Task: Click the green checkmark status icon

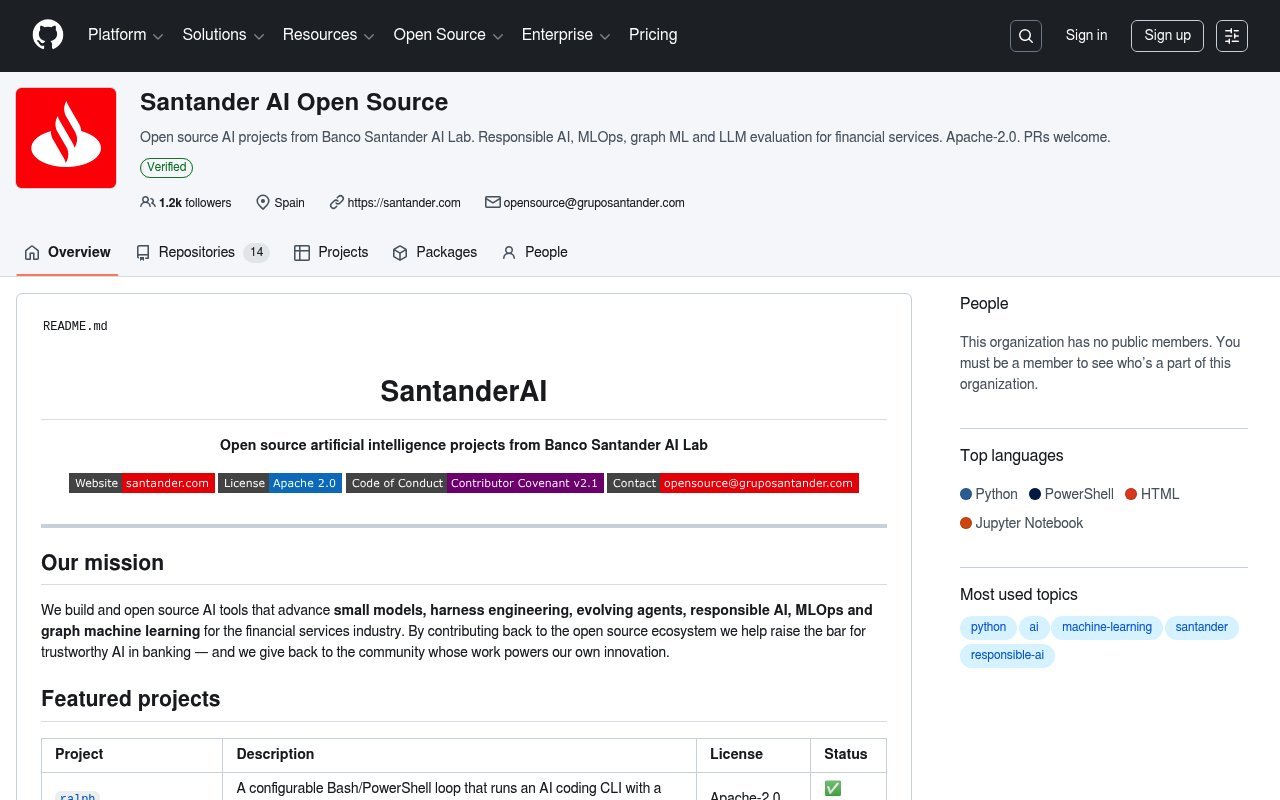Action: click(x=832, y=788)
